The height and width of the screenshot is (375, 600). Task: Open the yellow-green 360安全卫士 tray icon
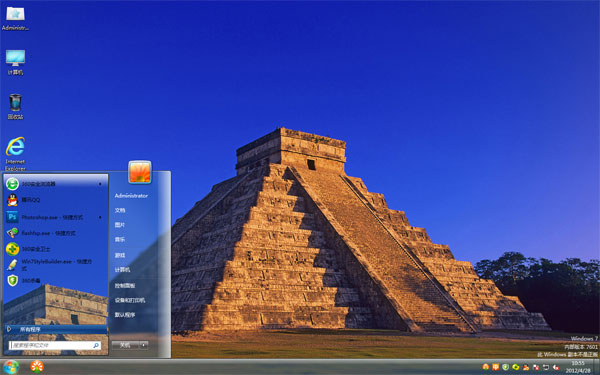coord(516,367)
